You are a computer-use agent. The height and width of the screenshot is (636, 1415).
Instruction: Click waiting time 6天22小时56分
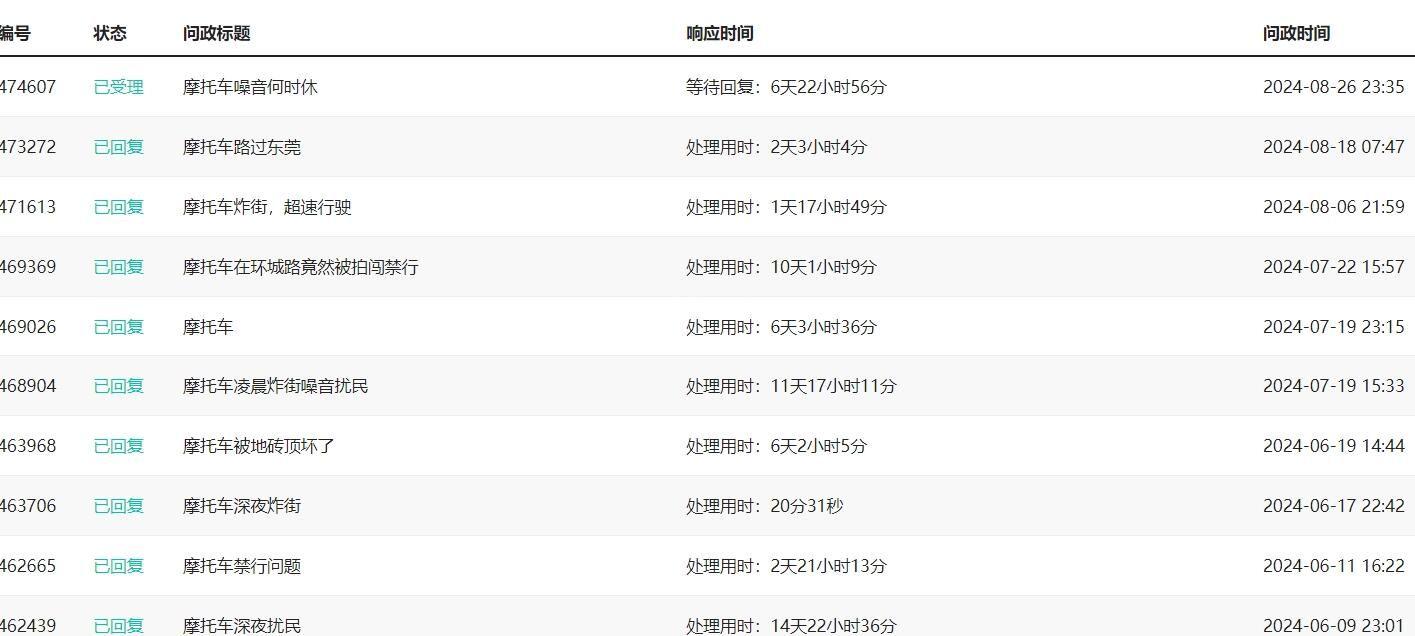tap(829, 87)
